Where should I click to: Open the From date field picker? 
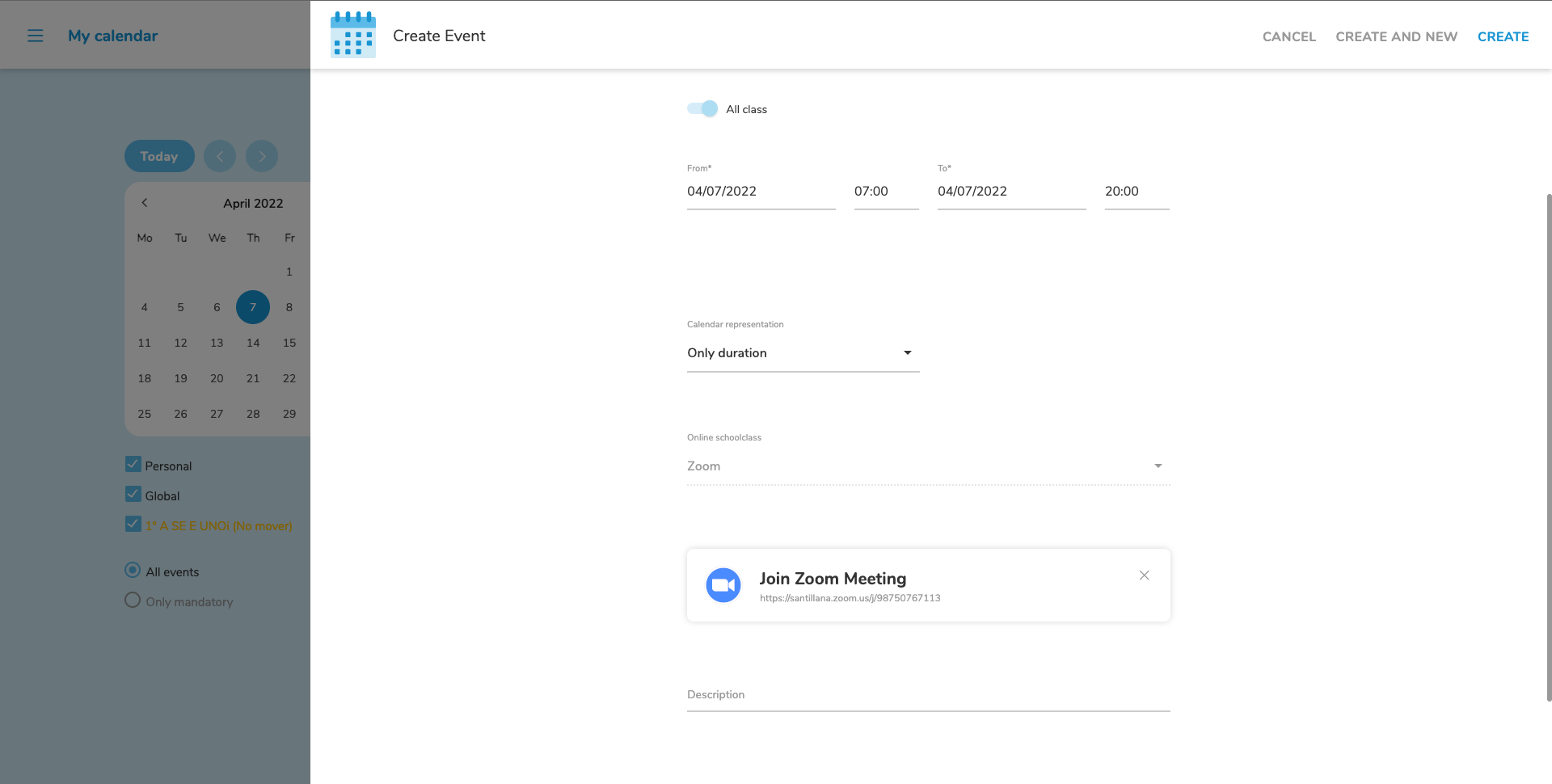click(x=760, y=192)
